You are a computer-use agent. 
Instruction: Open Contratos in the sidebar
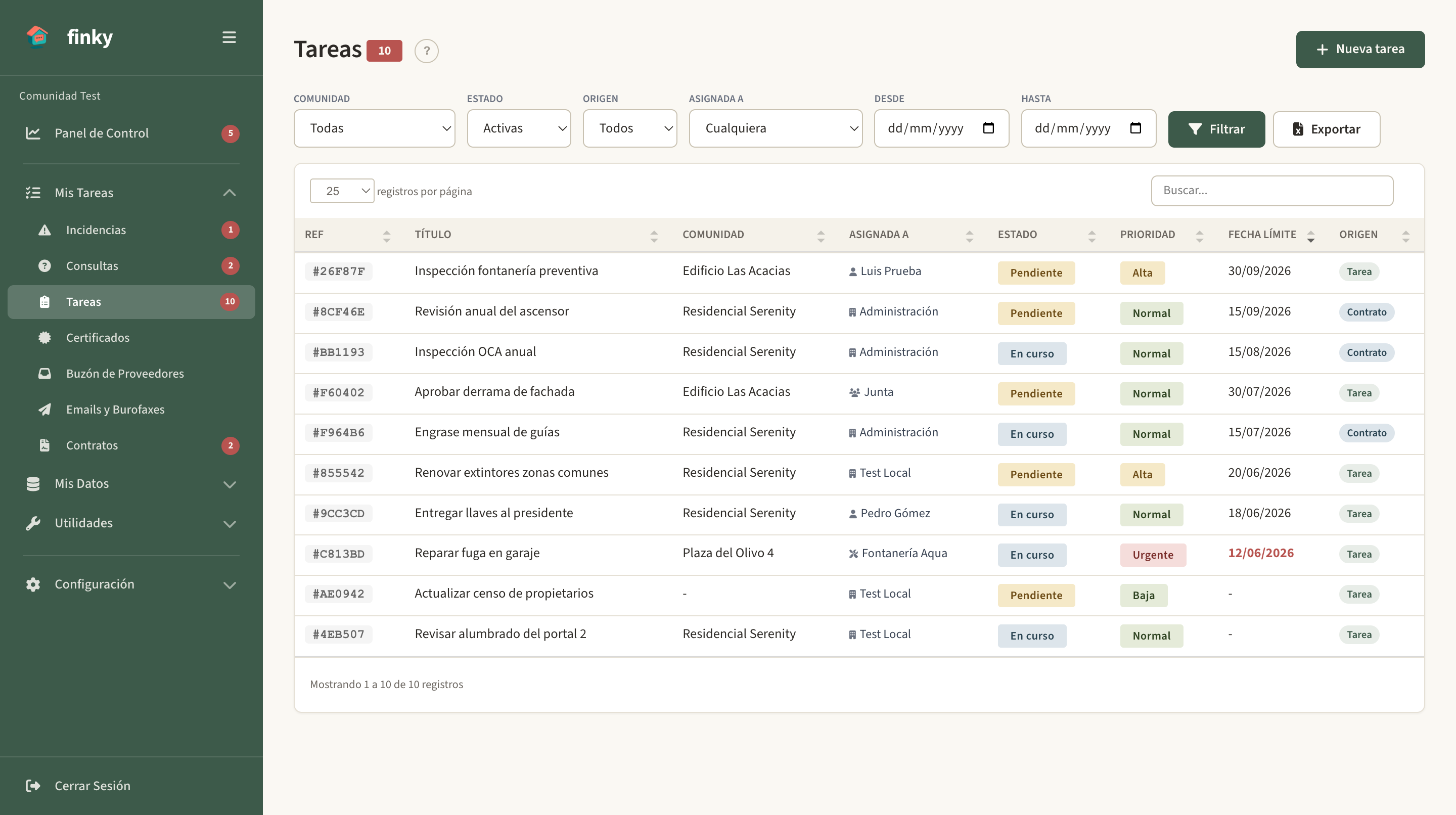131,445
